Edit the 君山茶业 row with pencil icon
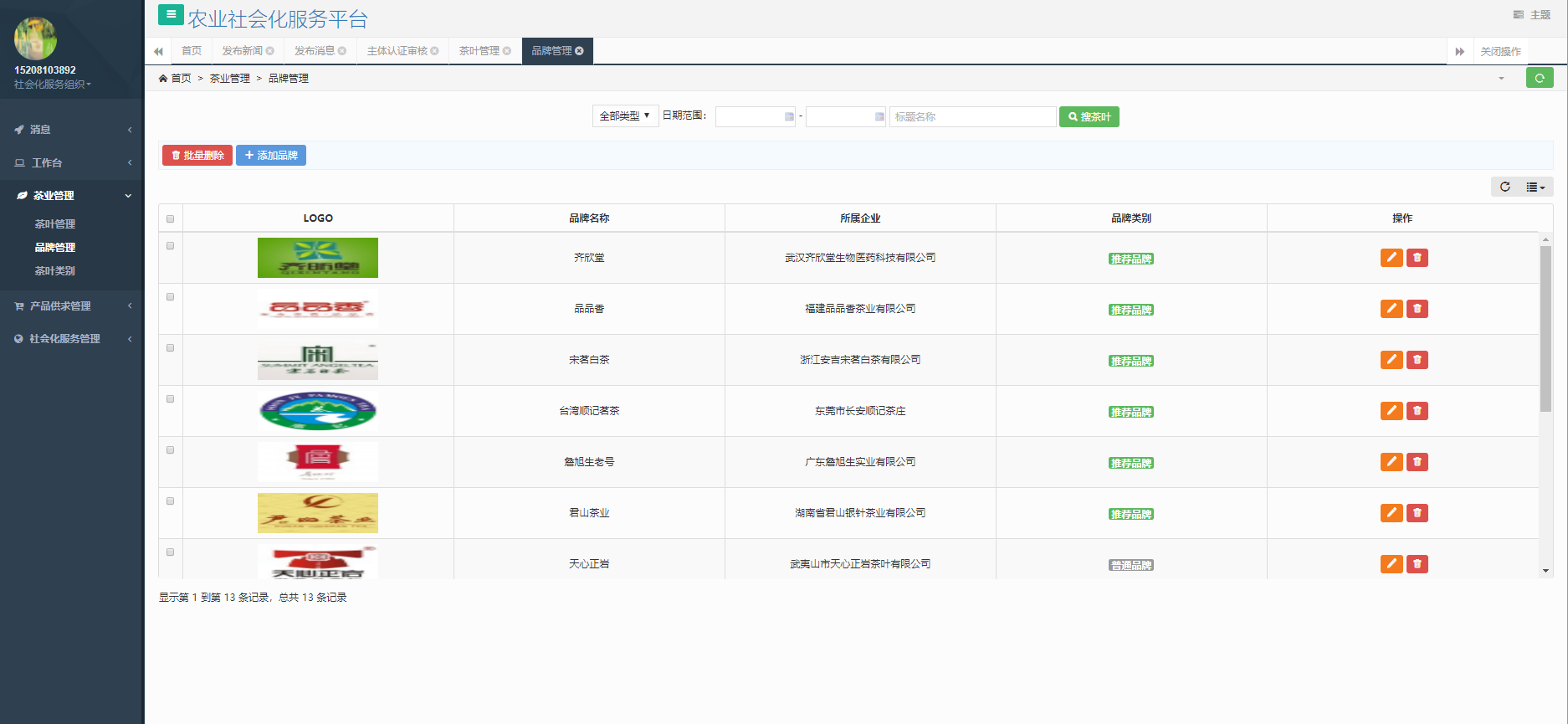 pyautogui.click(x=1391, y=513)
